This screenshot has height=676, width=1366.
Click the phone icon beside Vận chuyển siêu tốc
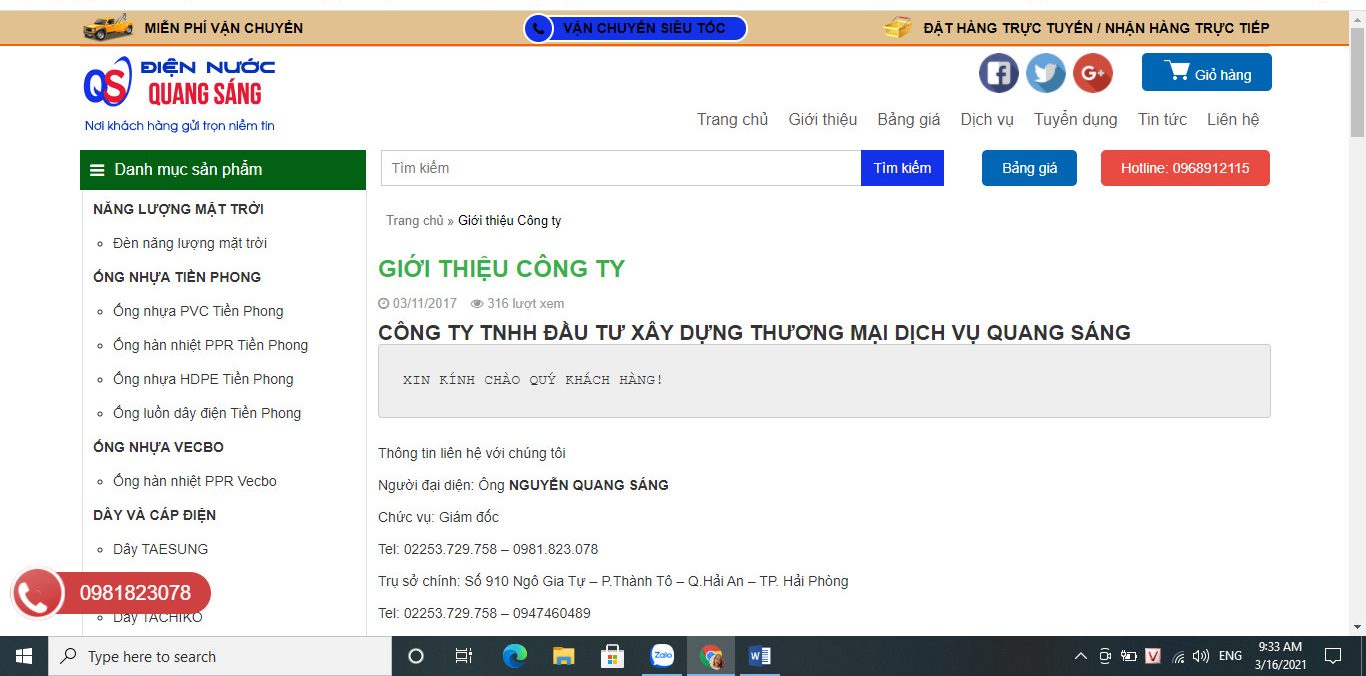click(539, 28)
